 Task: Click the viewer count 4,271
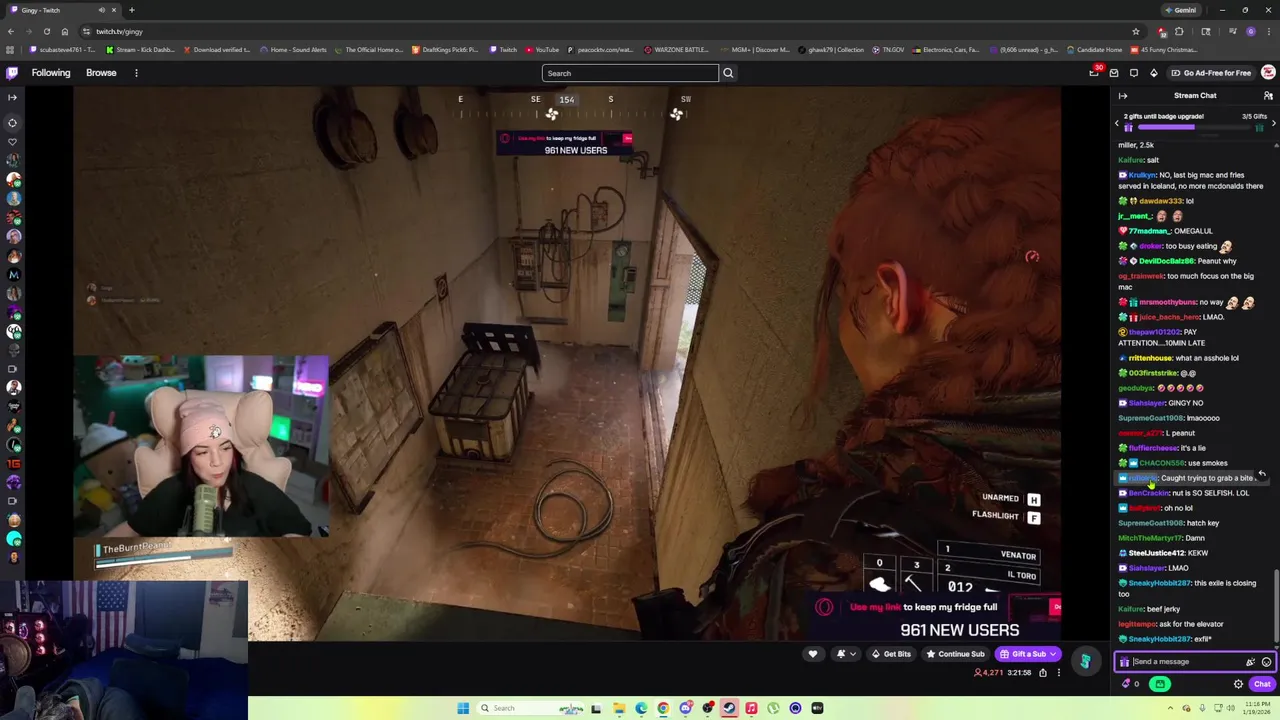(x=988, y=673)
